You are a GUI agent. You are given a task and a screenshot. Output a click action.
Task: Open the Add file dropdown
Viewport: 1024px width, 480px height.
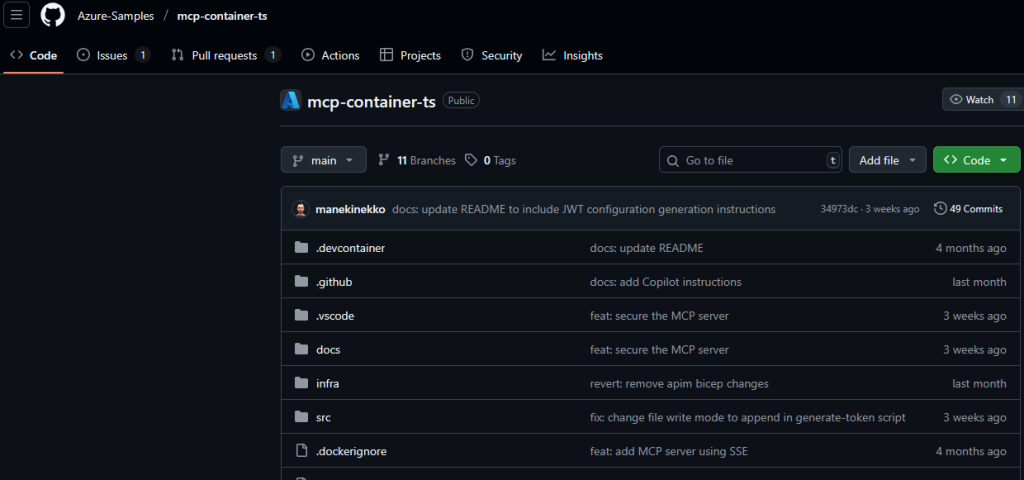(888, 160)
